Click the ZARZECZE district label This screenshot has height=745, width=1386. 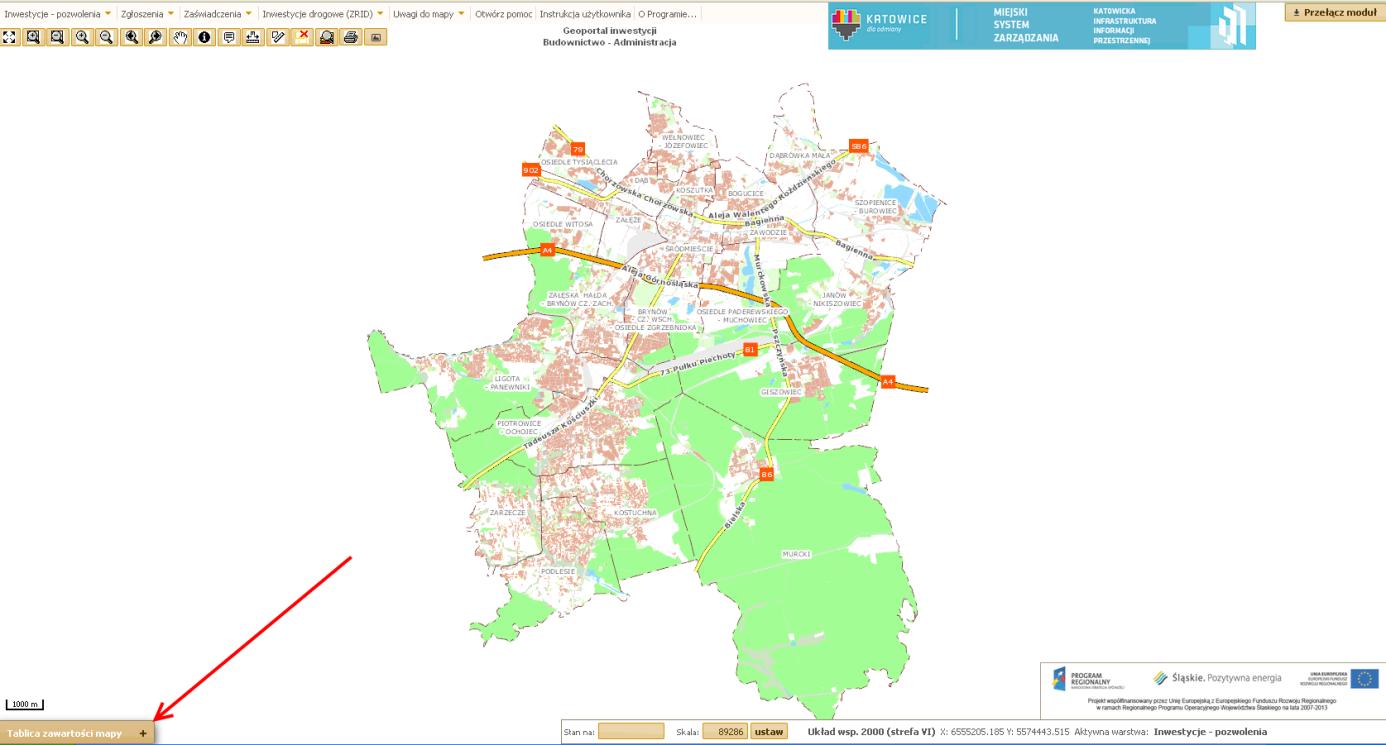coord(507,512)
